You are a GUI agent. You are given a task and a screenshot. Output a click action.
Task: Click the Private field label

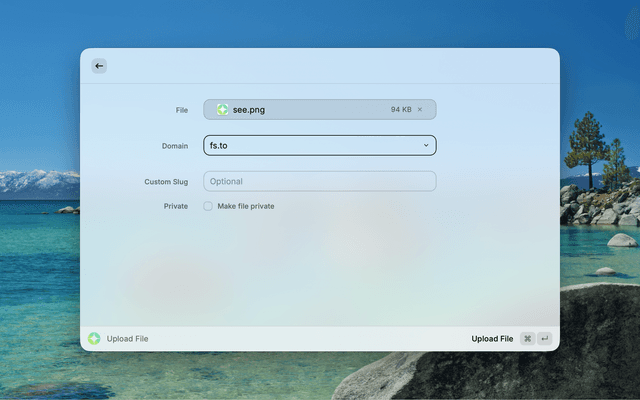pyautogui.click(x=175, y=206)
